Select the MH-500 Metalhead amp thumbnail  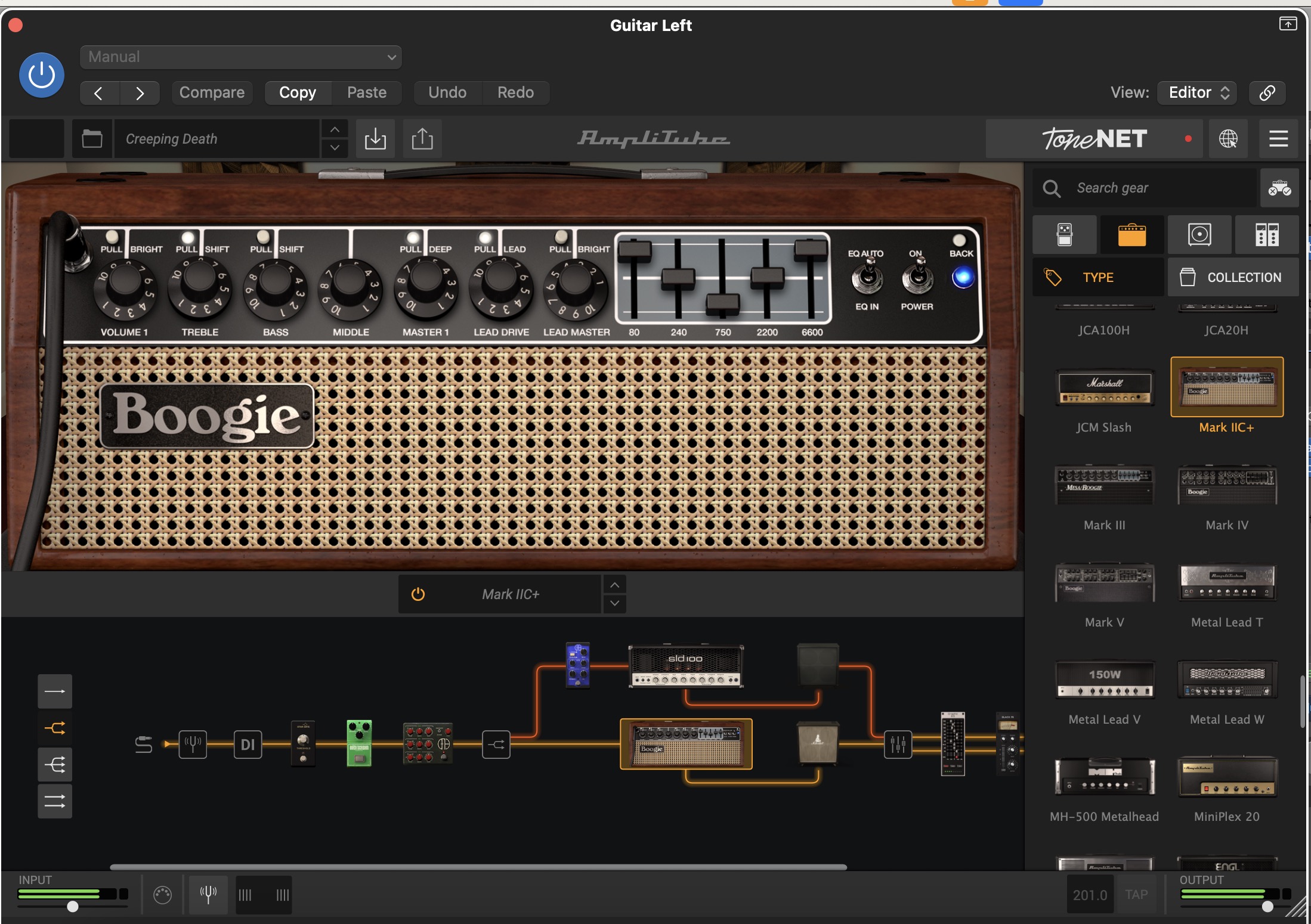[x=1104, y=776]
